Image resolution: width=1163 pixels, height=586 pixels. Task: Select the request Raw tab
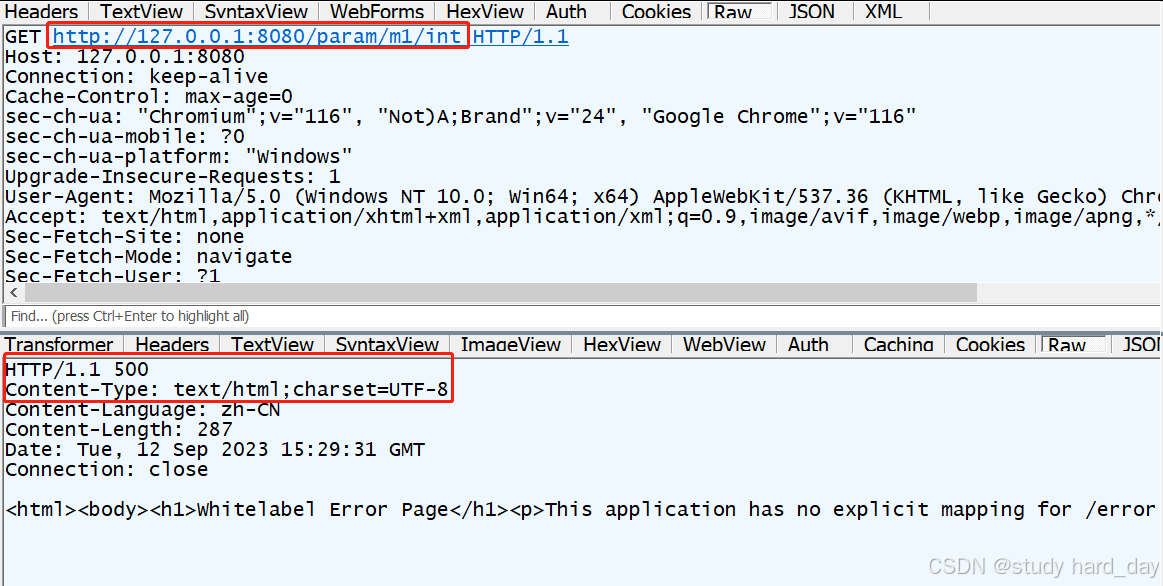point(739,12)
